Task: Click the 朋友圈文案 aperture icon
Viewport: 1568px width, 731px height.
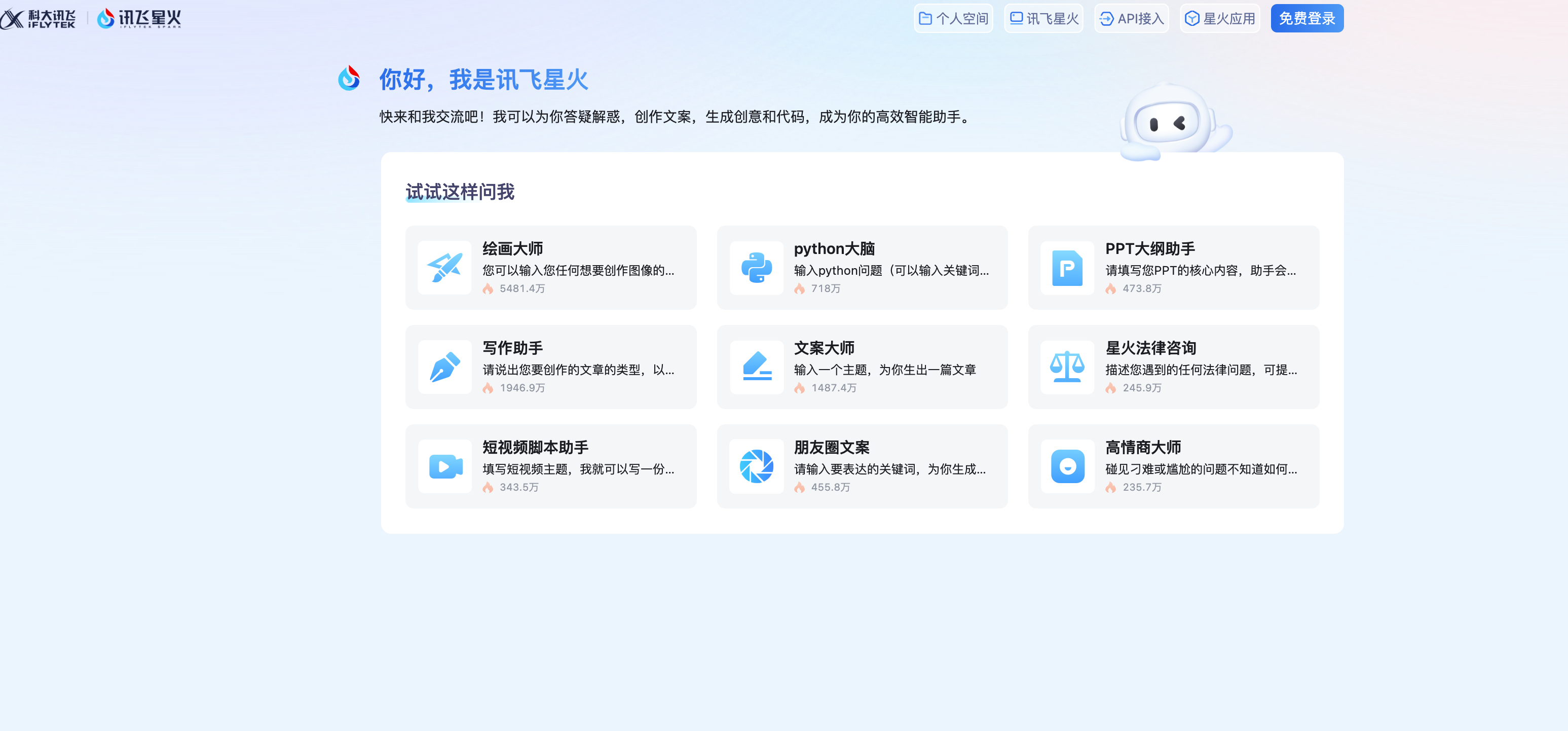Action: pyautogui.click(x=756, y=466)
